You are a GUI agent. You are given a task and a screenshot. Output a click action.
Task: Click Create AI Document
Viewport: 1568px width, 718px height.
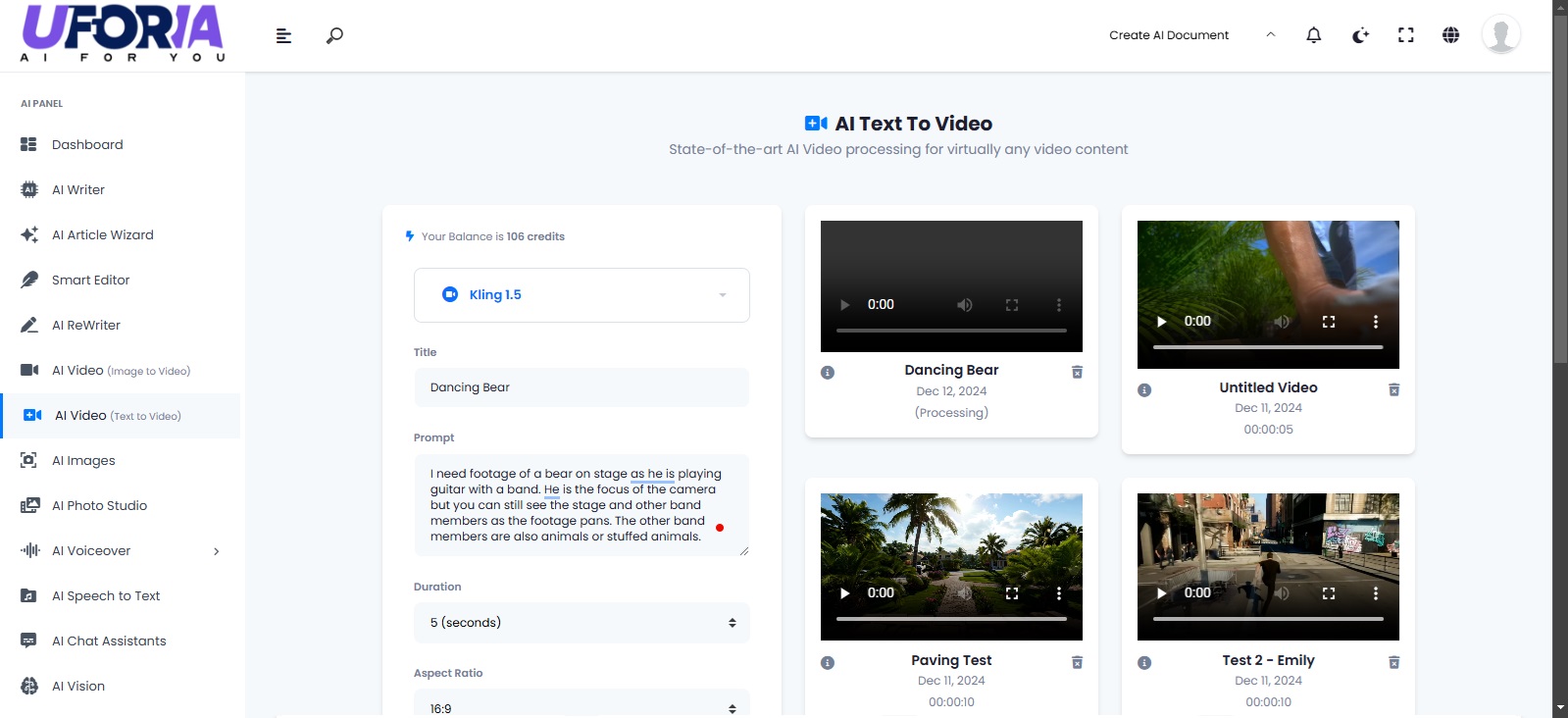click(x=1169, y=35)
